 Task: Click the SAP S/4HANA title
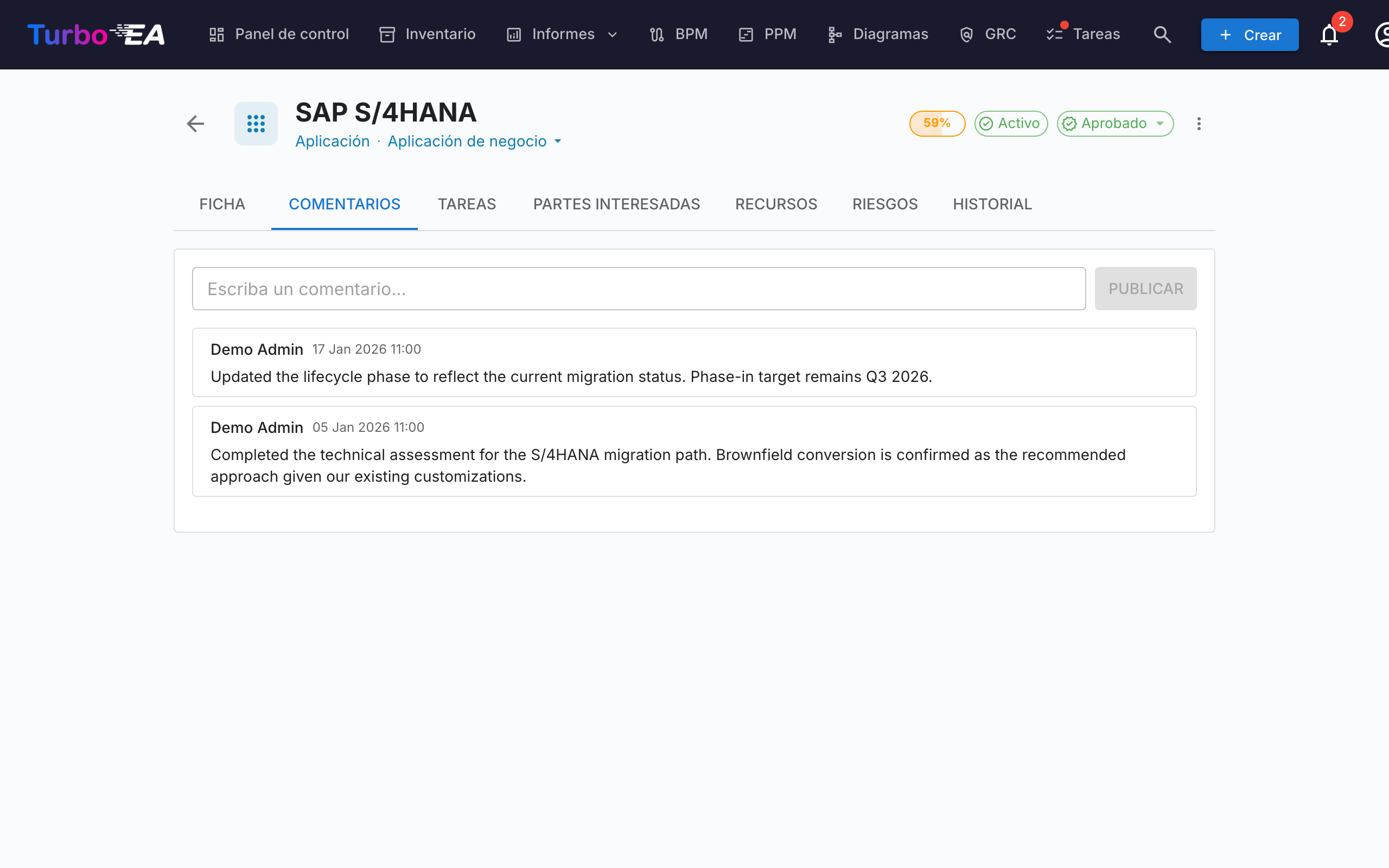pyautogui.click(x=386, y=112)
